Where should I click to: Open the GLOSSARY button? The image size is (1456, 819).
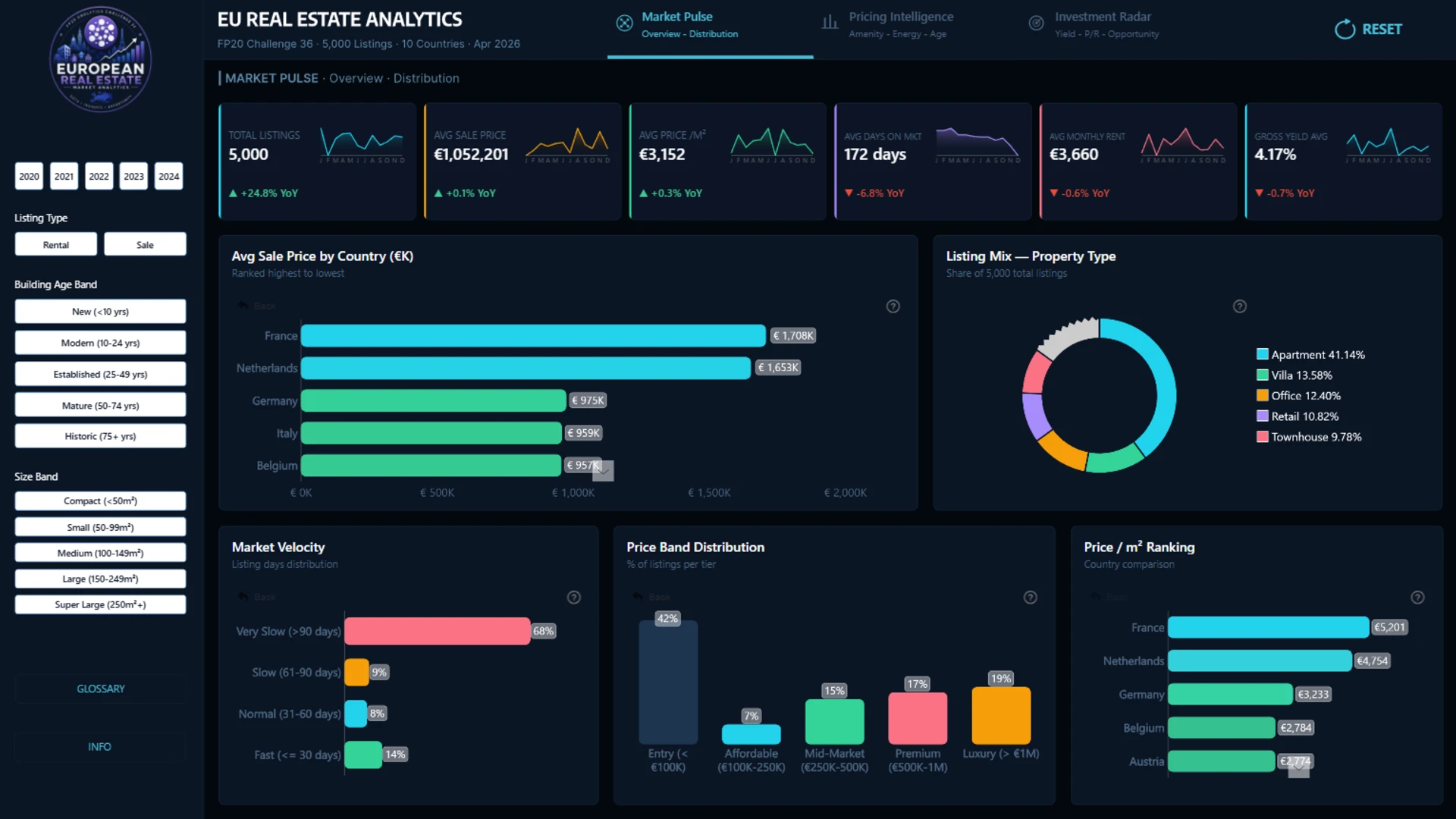[x=100, y=689]
